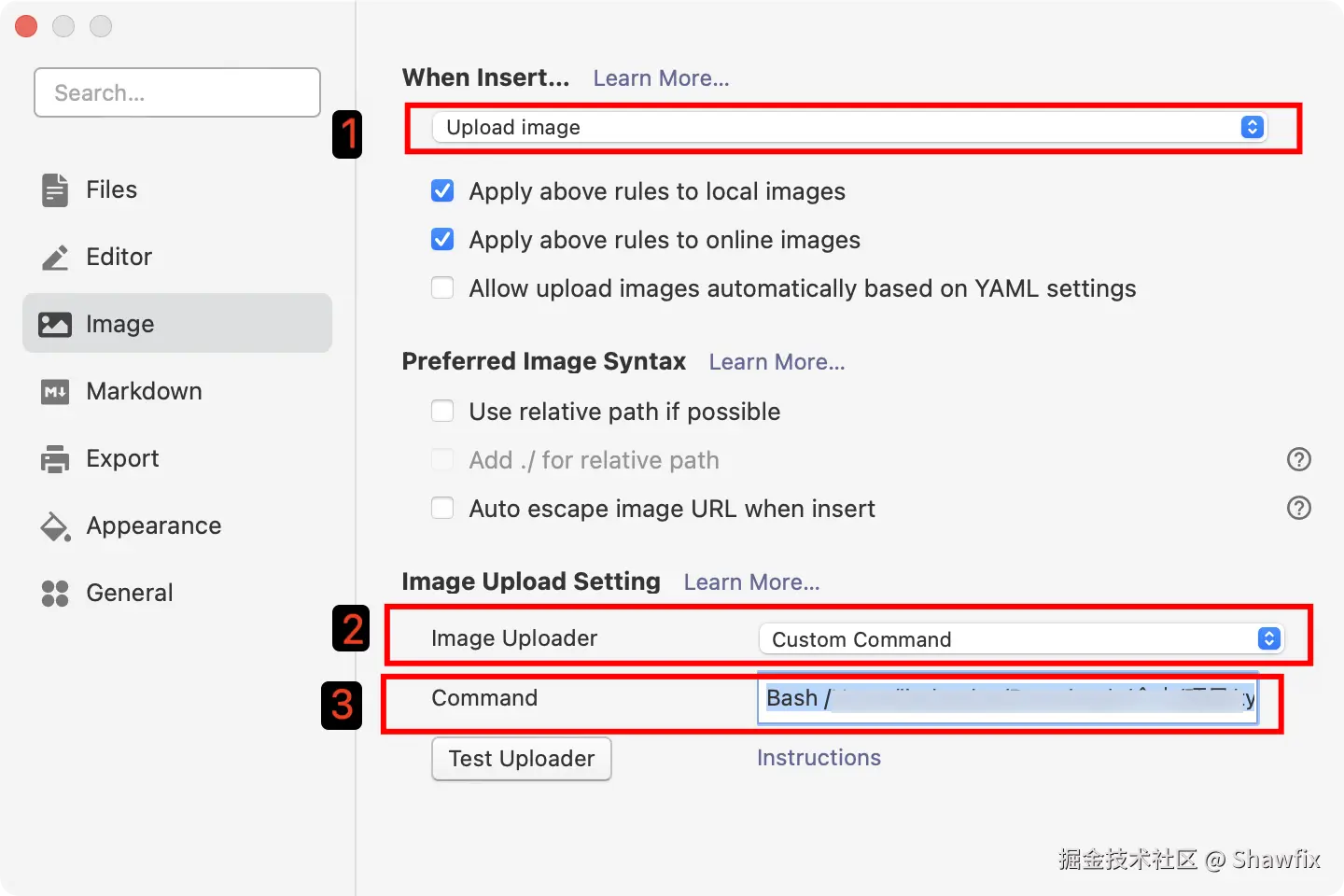Screen dimensions: 1344x896
Task: Click help icon beside Auto escape image URL
Action: (1298, 509)
